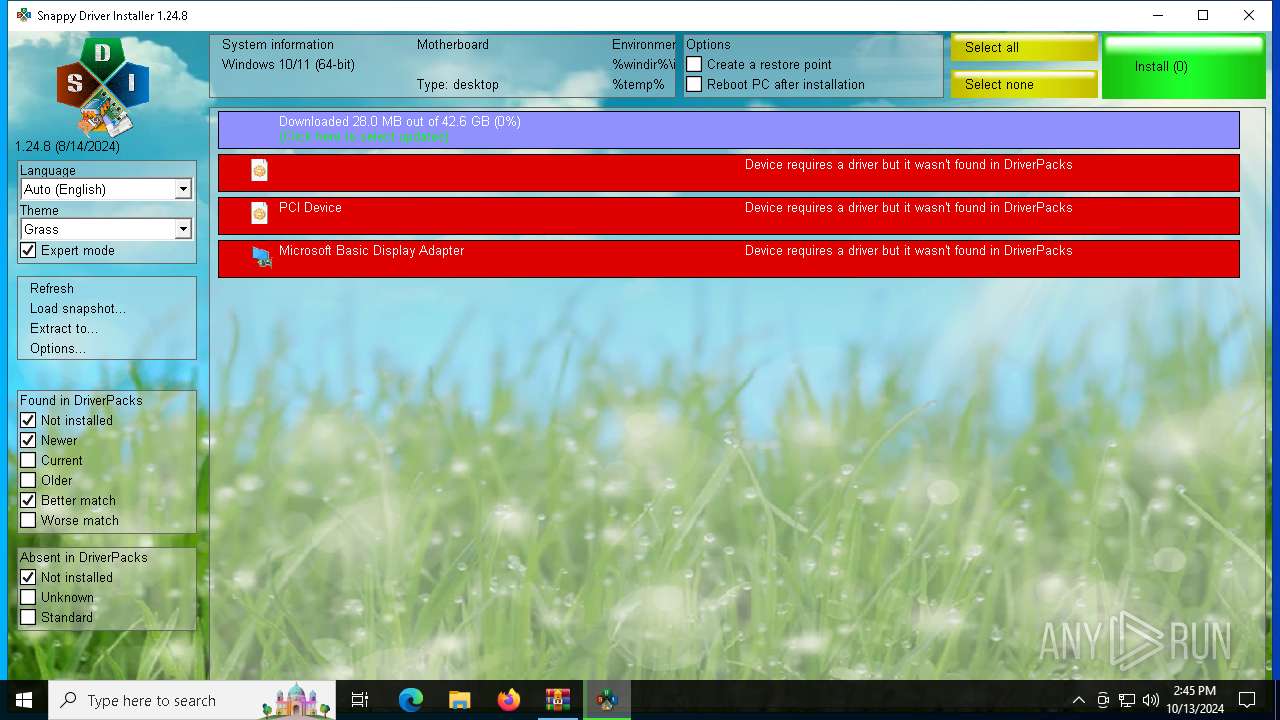Show hidden system tray icons

pos(1078,700)
